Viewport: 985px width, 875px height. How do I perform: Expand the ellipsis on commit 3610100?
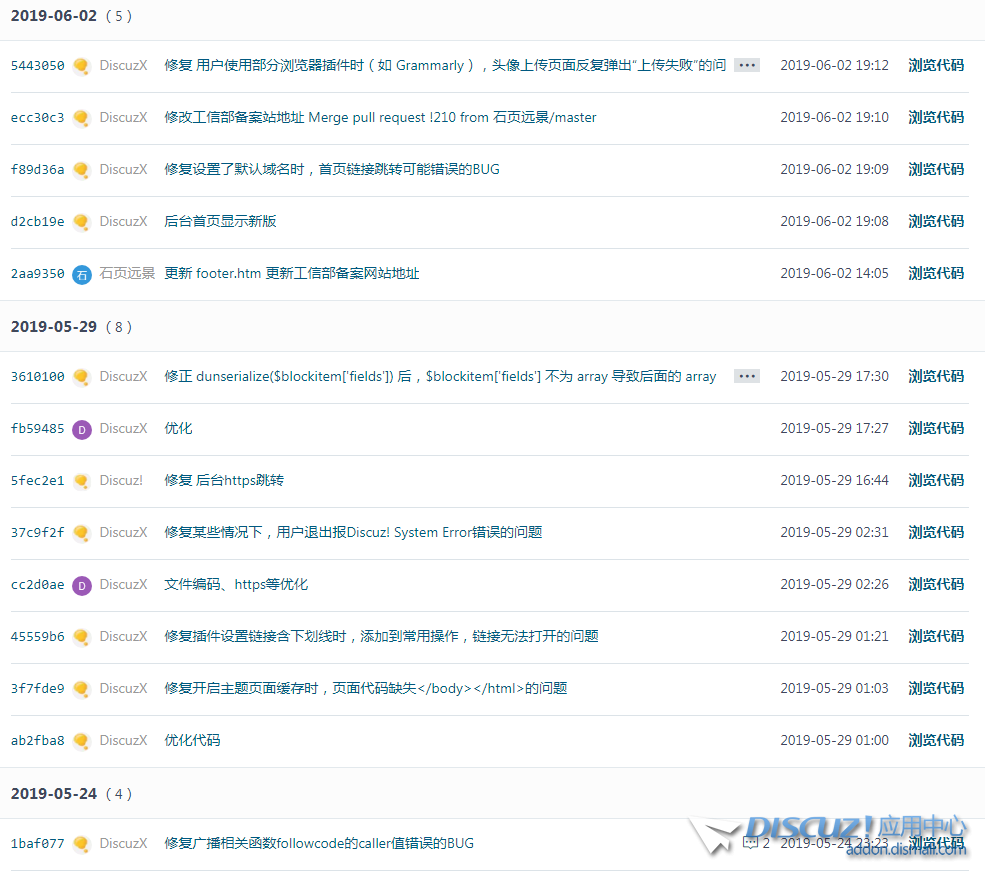click(x=747, y=376)
